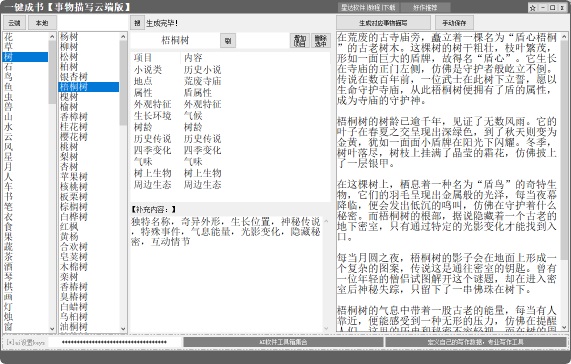Click up arrow of tree list scrollbar

pos(123,36)
